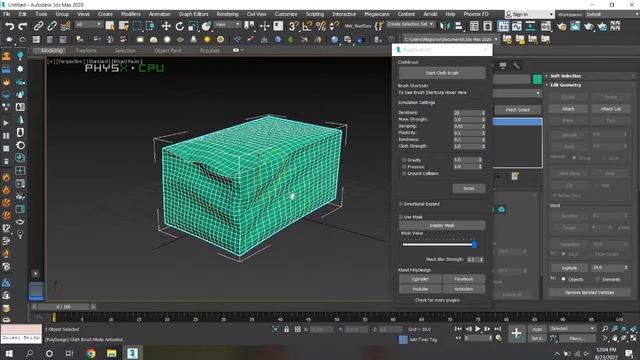The height and width of the screenshot is (360, 640).
Task: Open Select by Name tool
Action: tap(123, 26)
